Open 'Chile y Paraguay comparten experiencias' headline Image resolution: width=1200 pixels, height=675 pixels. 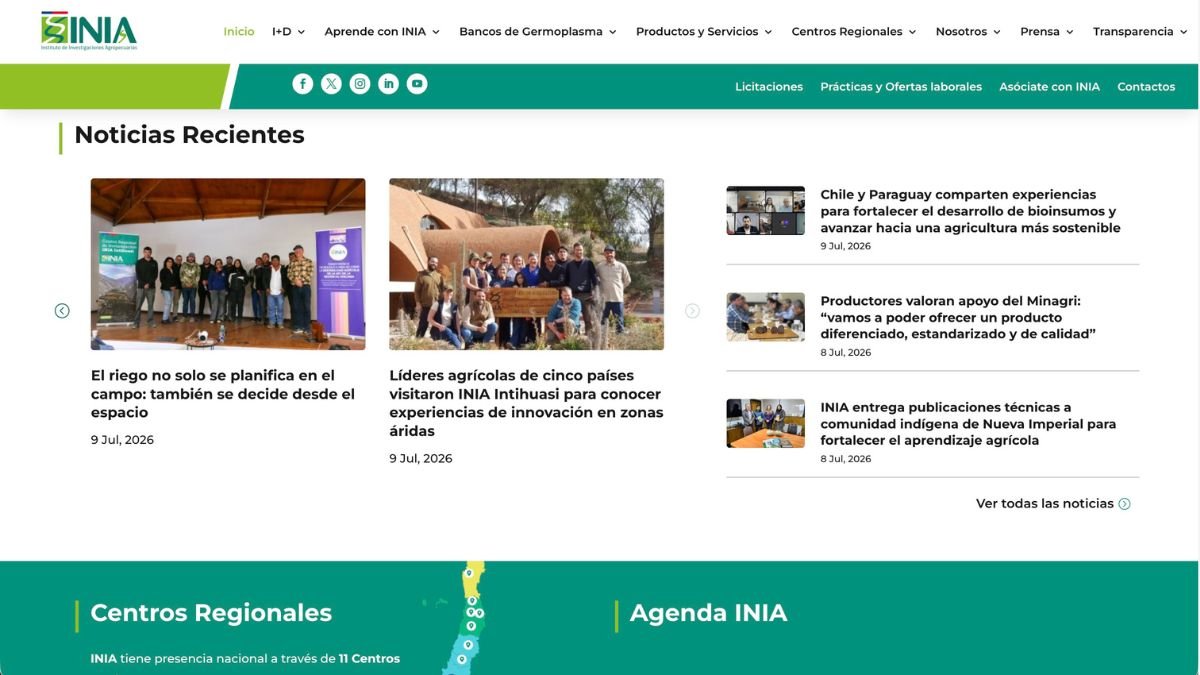click(x=970, y=211)
